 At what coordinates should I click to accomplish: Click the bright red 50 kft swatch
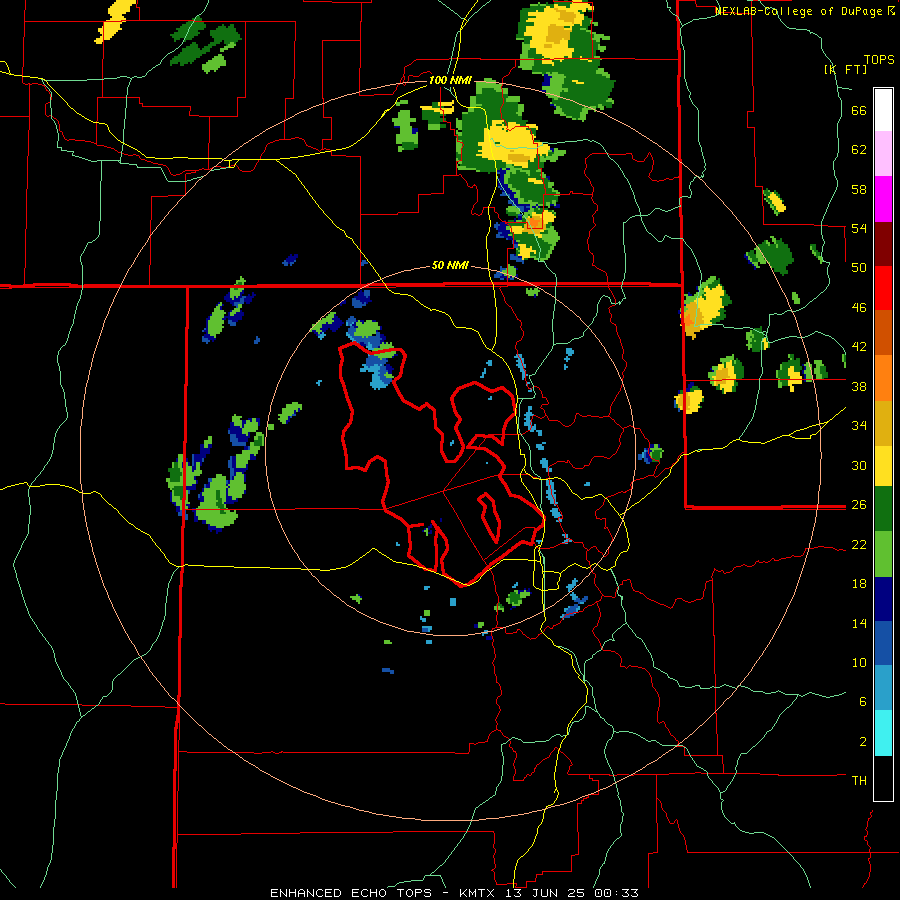[x=883, y=288]
